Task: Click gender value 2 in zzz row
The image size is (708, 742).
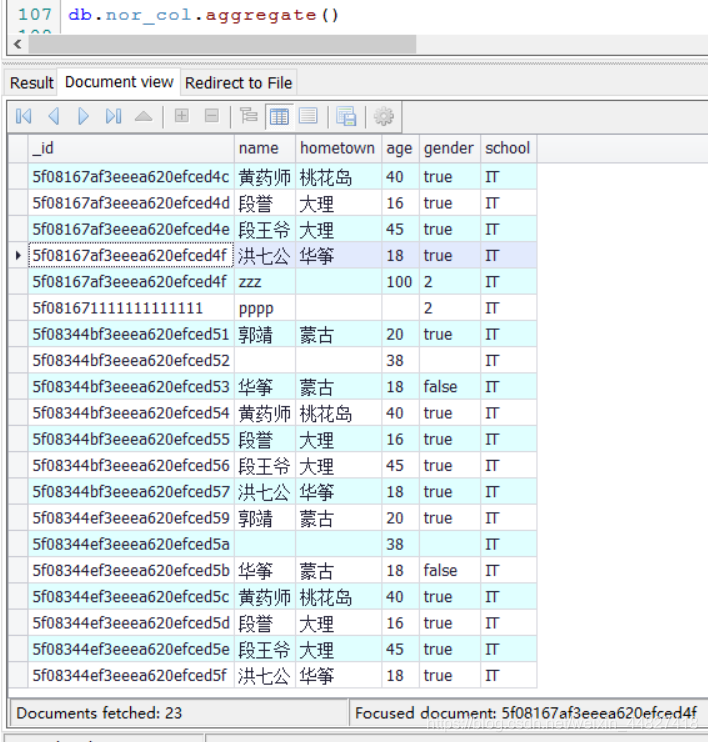Action: (450, 282)
